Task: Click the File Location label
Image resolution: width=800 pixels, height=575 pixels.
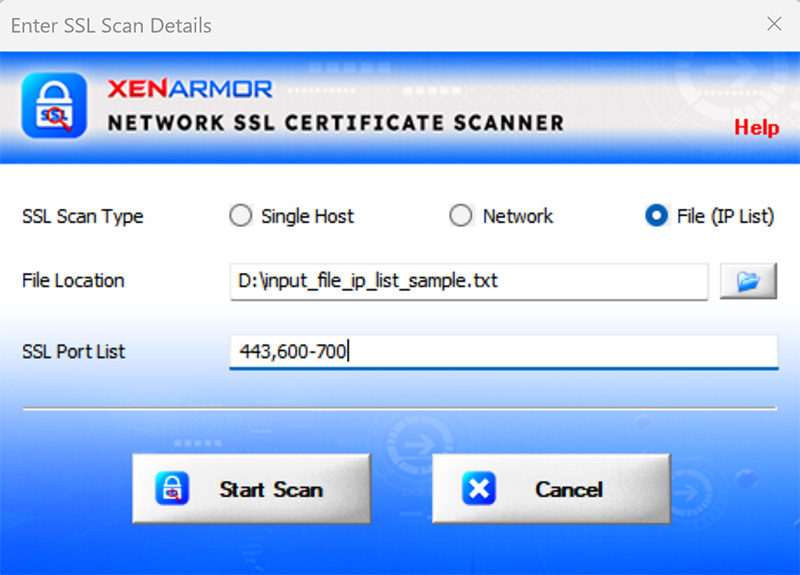Action: 73,281
